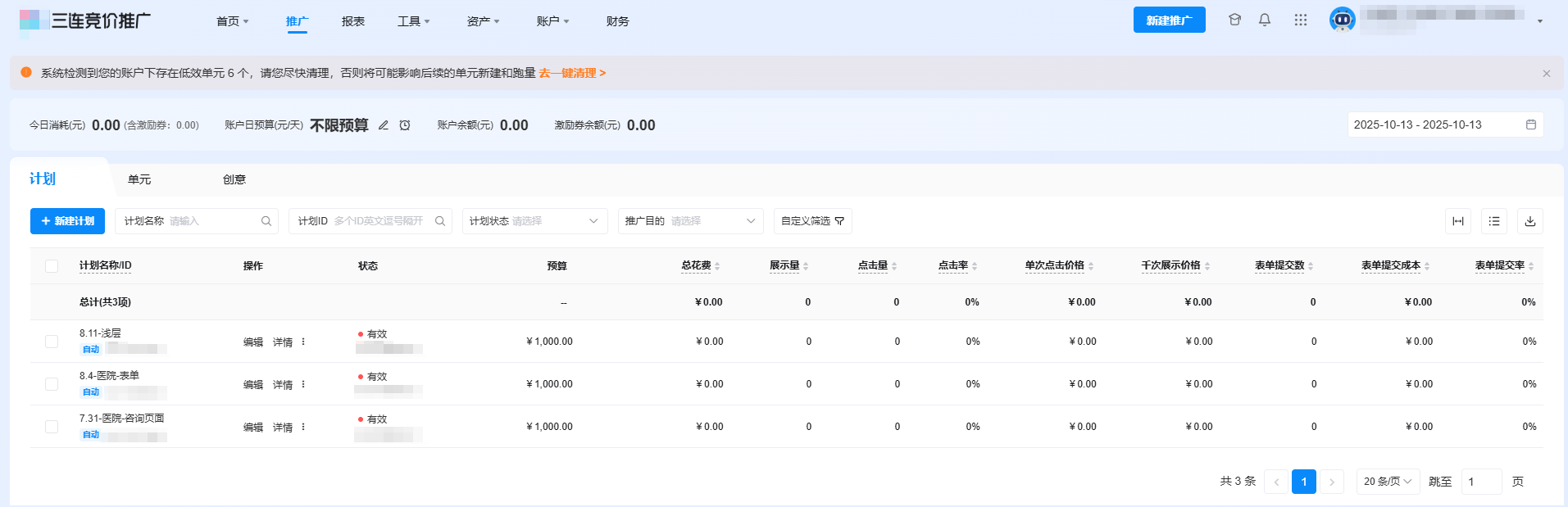Switch to the 创意 tab
This screenshot has height=507, width=1568.
pos(234,179)
